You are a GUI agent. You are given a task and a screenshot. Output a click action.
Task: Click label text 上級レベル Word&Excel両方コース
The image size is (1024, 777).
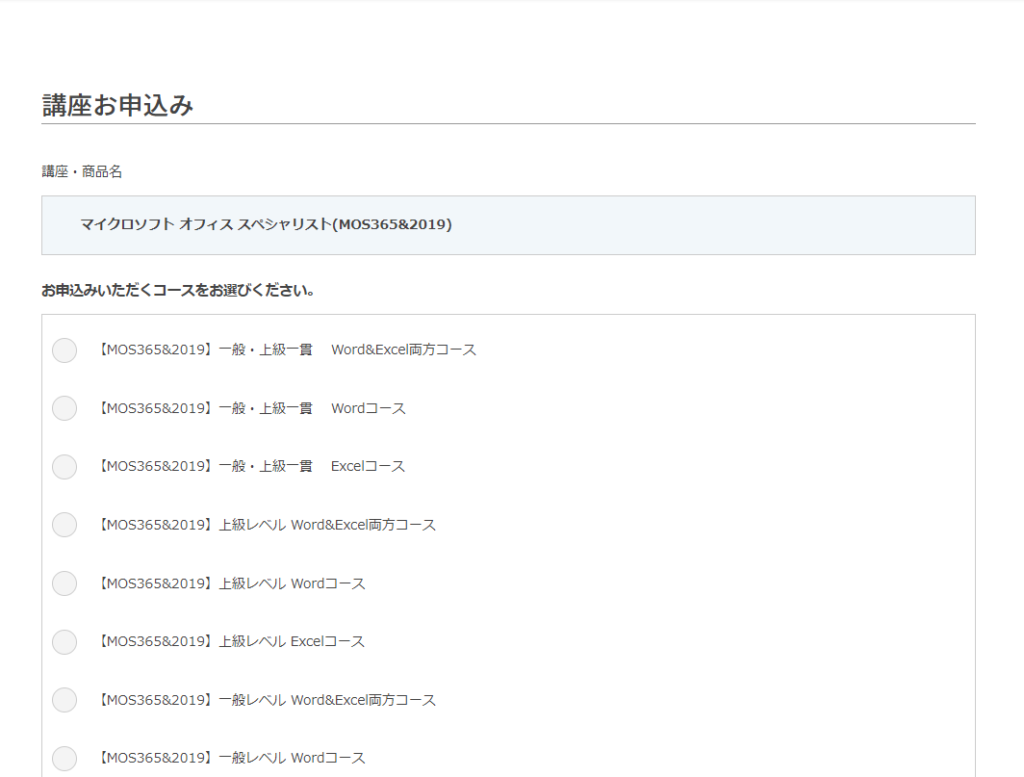tap(266, 525)
